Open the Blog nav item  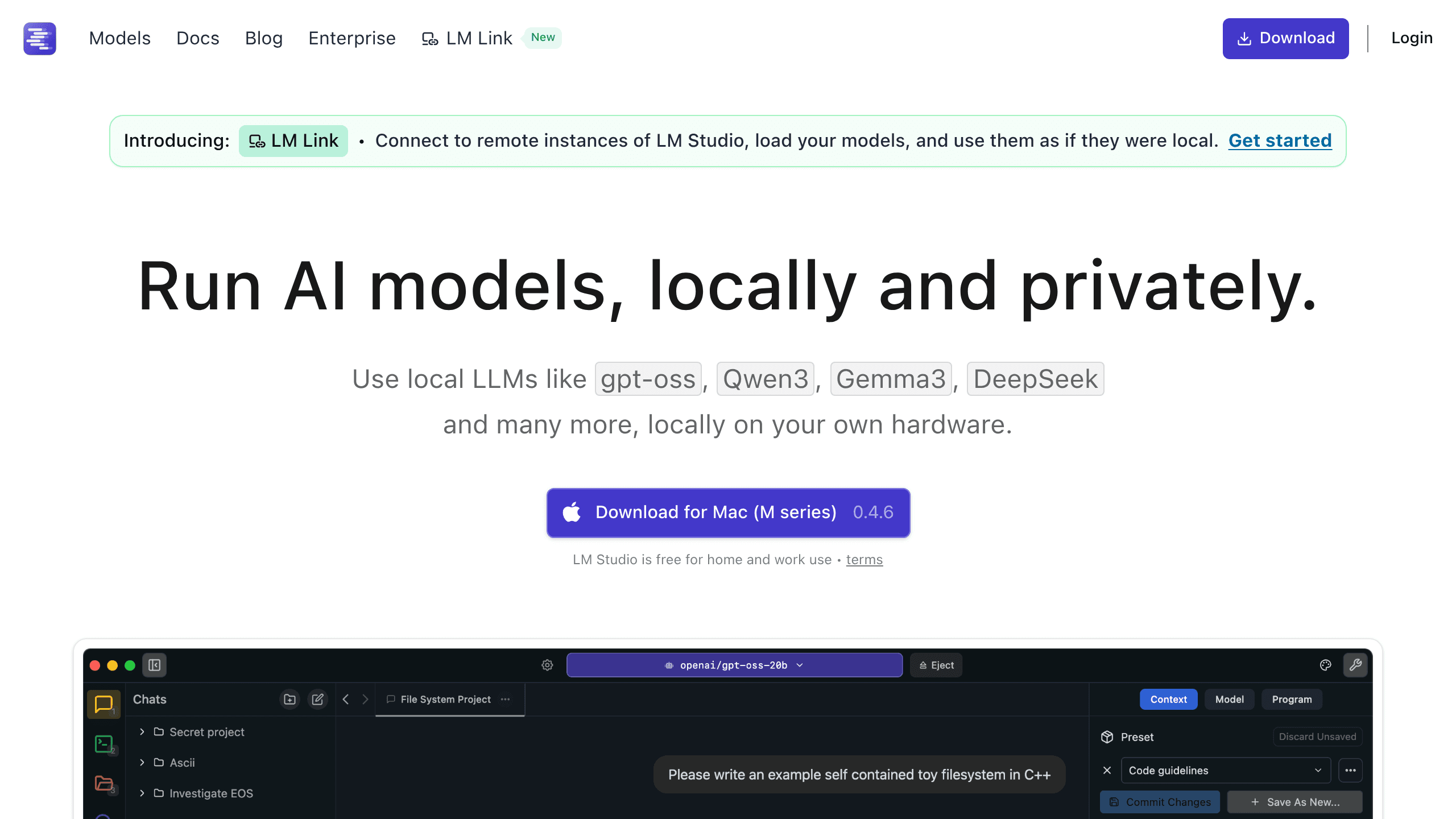point(264,38)
